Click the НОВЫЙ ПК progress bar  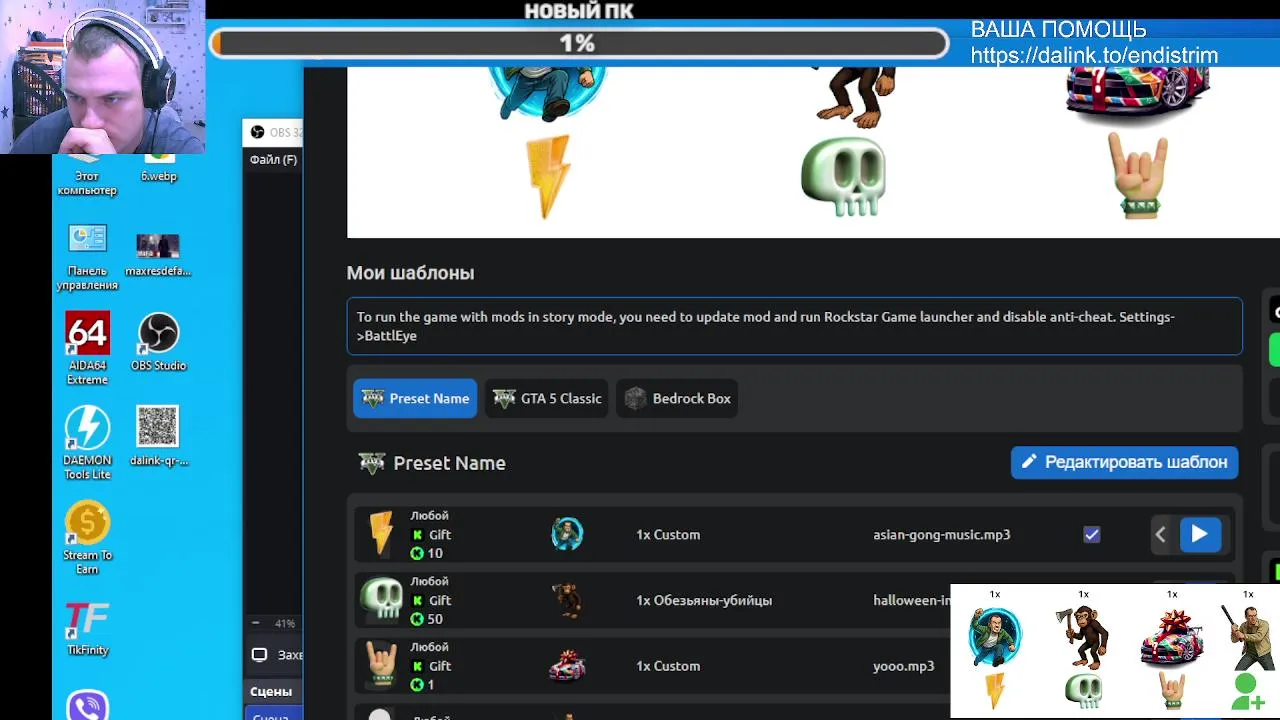(x=579, y=43)
